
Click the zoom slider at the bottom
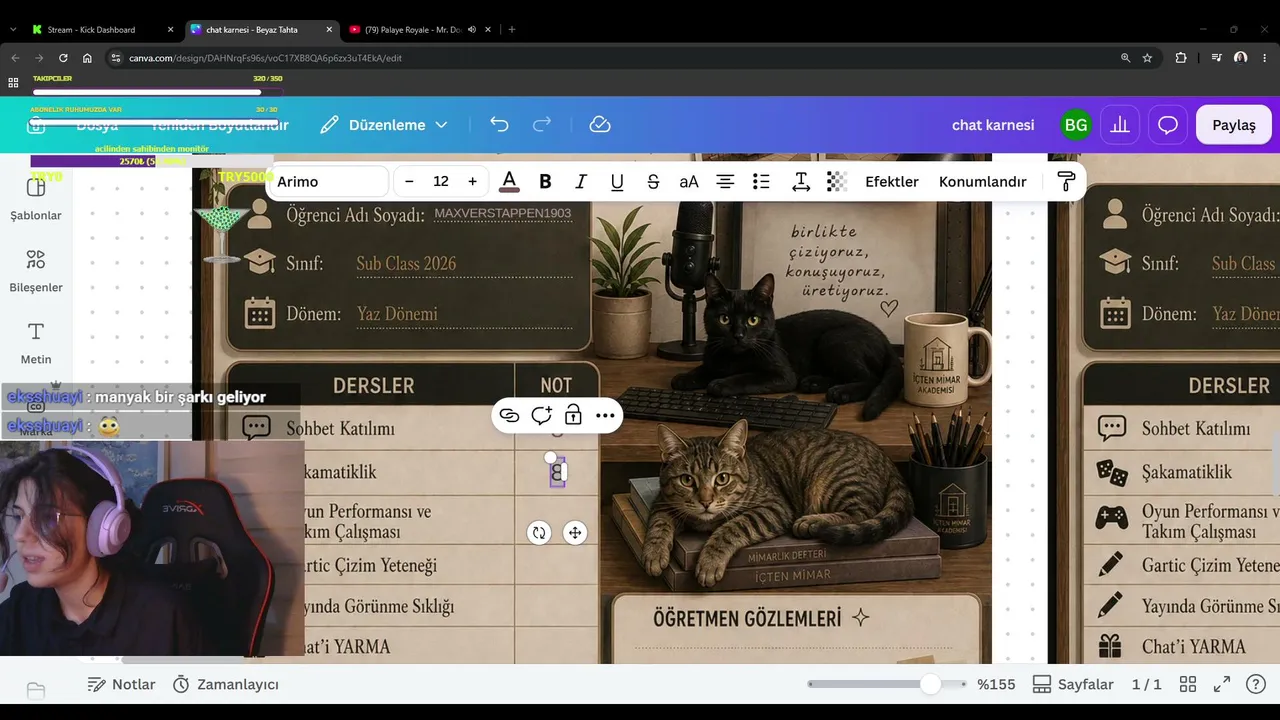[x=886, y=684]
